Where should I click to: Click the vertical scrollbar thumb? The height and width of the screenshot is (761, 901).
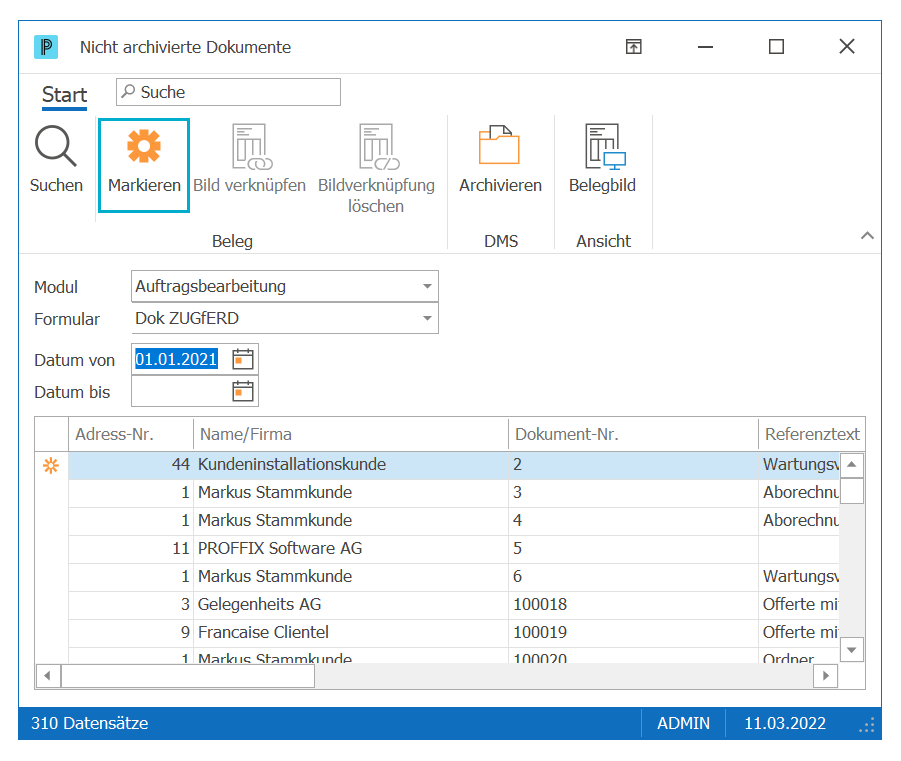tap(852, 490)
